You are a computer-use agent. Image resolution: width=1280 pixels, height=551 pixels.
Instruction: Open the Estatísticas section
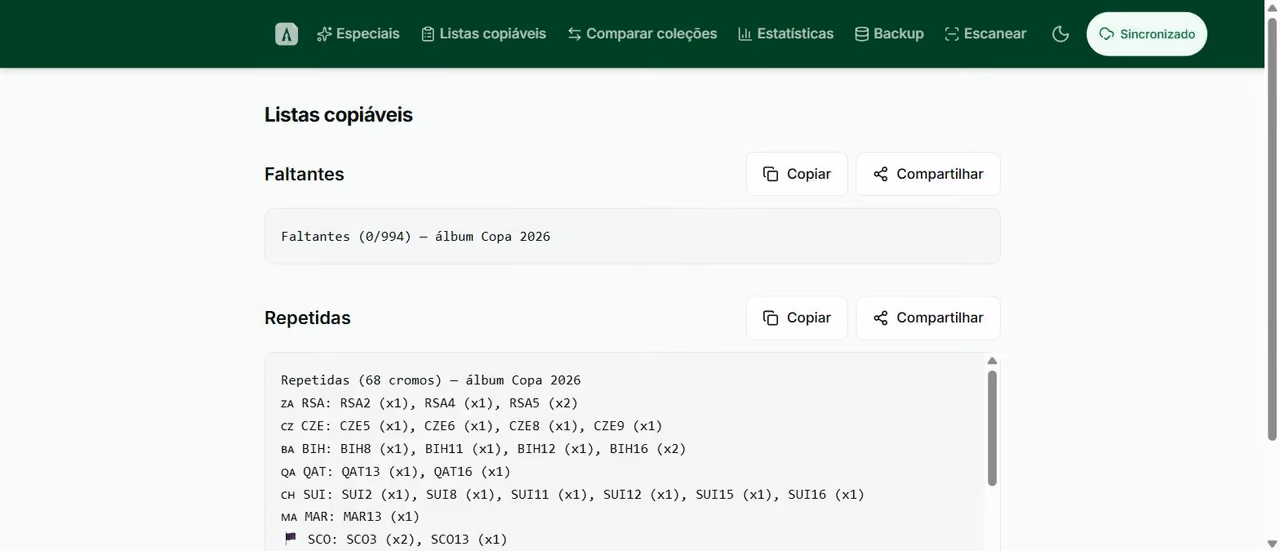(x=786, y=34)
